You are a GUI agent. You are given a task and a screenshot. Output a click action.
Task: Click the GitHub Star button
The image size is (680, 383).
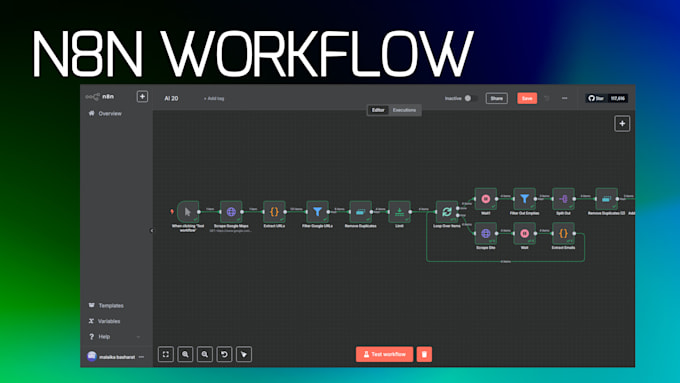tap(596, 98)
